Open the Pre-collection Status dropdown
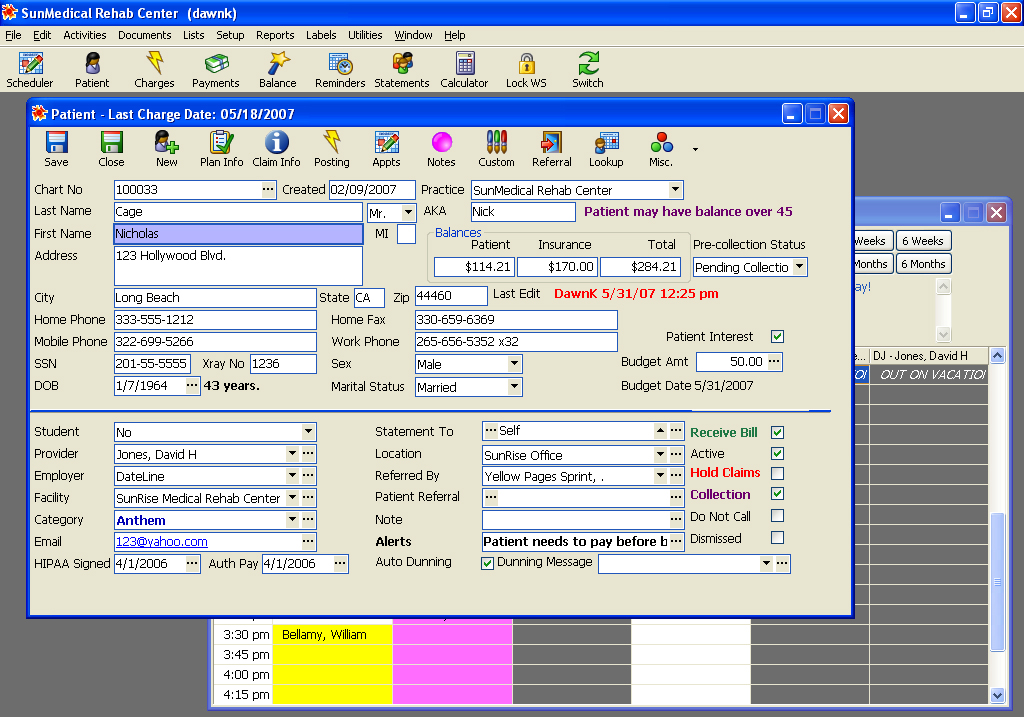1025x717 pixels. 799,267
